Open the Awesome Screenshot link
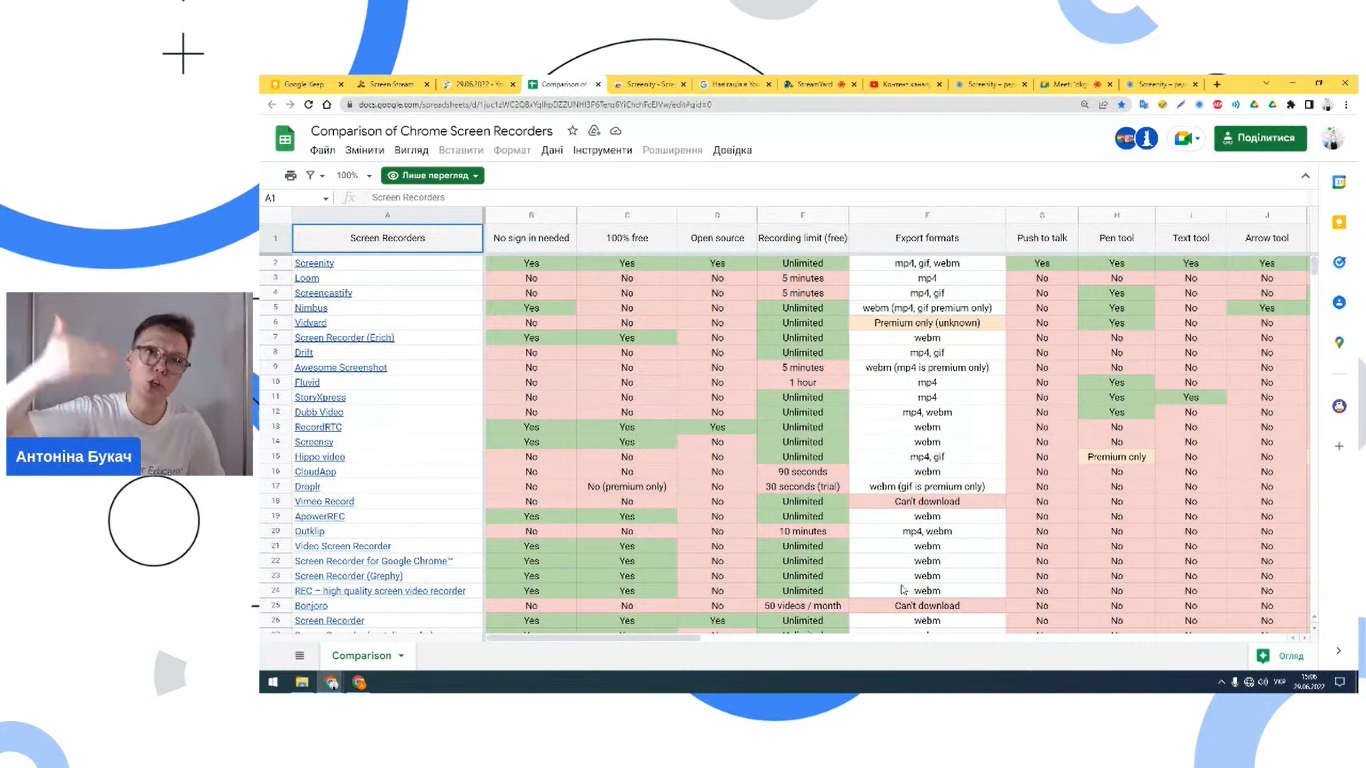 point(340,367)
